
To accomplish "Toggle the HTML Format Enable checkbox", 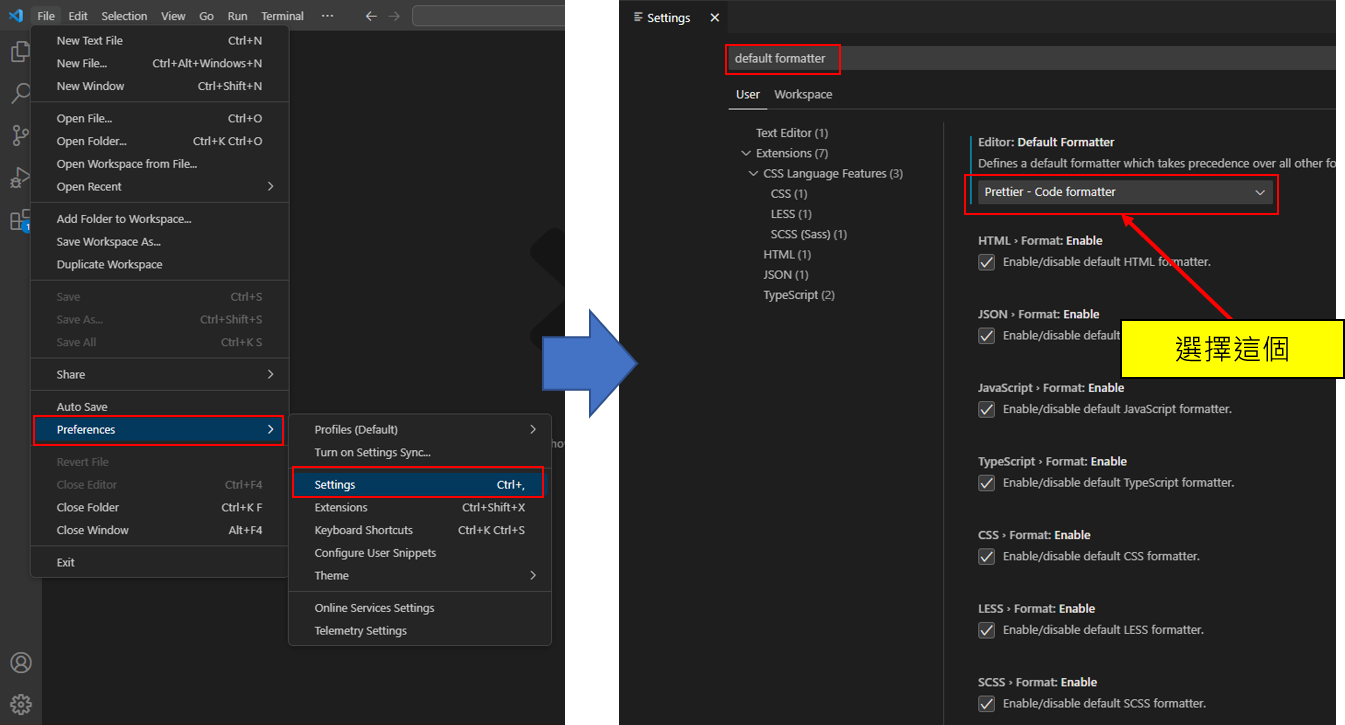I will click(x=987, y=262).
